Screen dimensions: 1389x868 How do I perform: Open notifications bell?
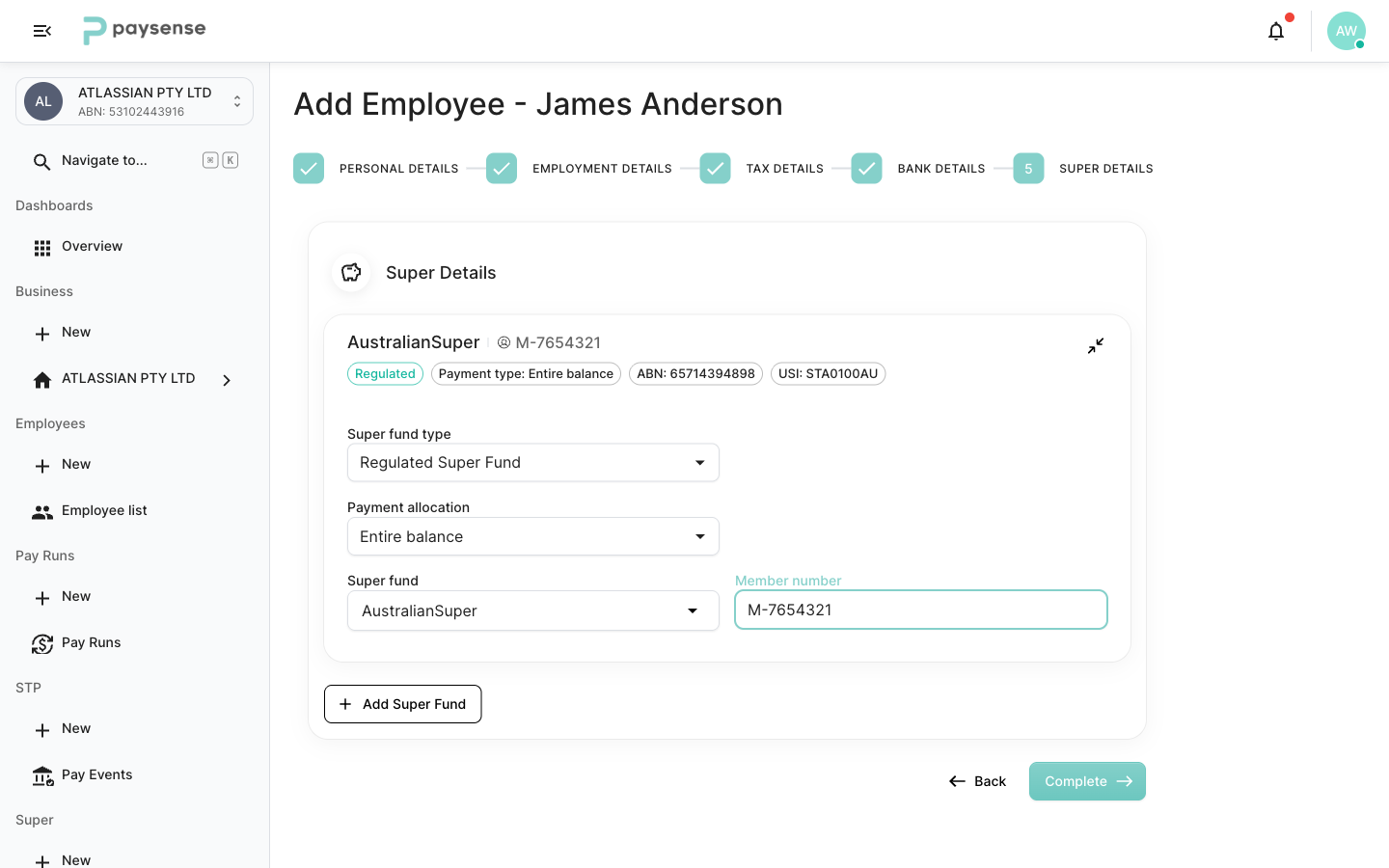(x=1276, y=31)
